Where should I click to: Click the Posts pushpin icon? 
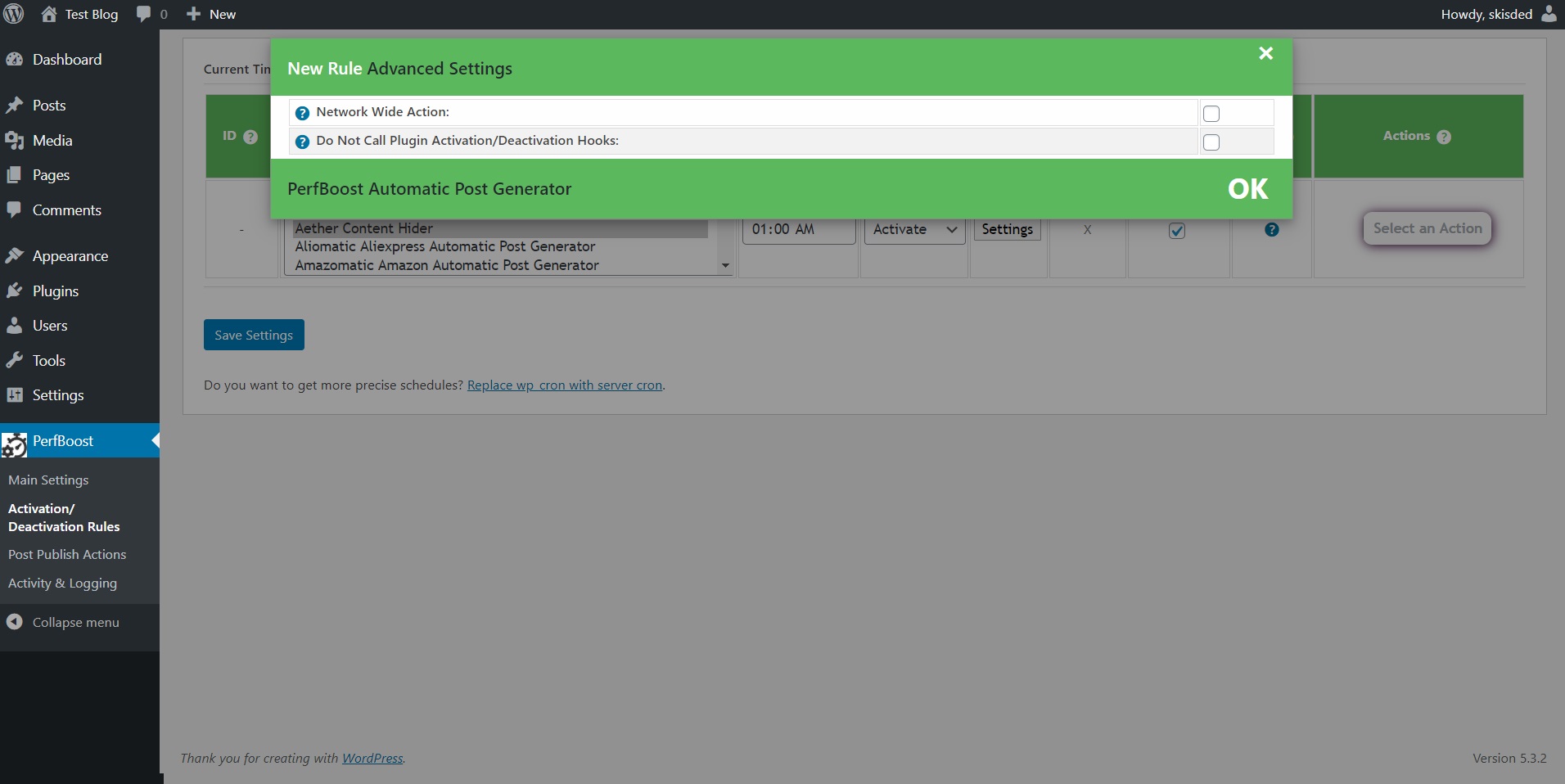pos(15,106)
